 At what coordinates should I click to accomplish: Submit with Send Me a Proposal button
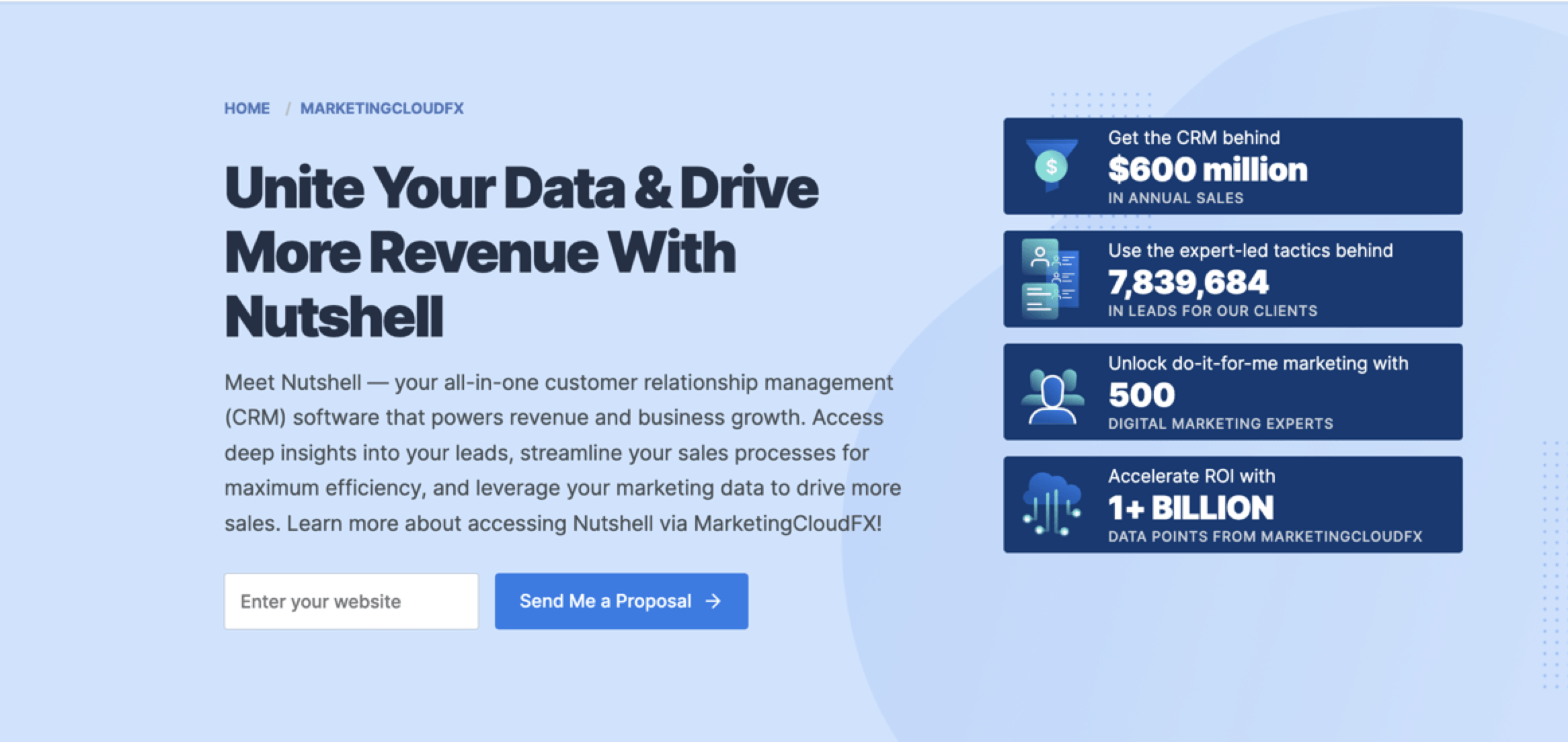click(621, 601)
